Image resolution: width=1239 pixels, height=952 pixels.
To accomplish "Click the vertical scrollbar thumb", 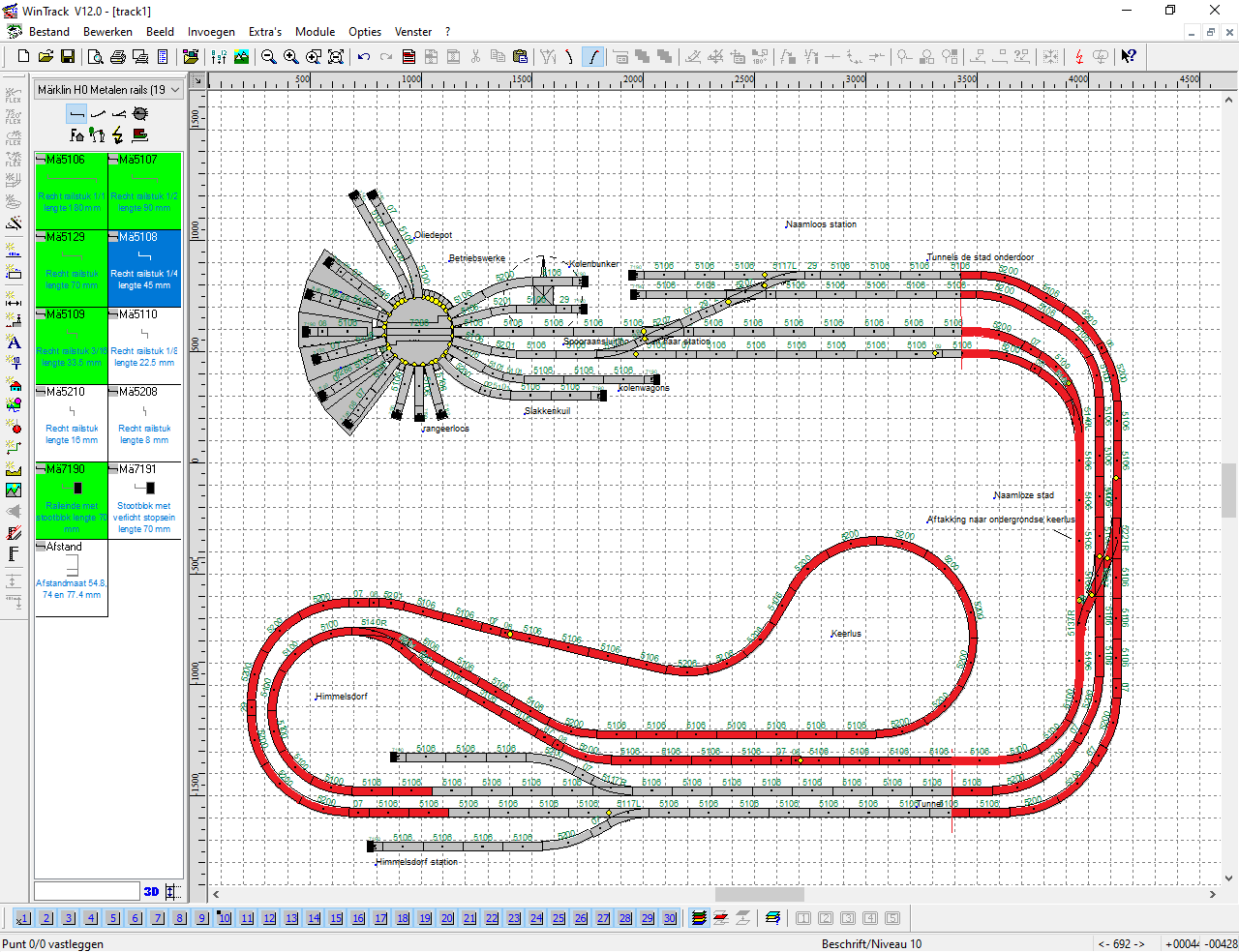I will (1229, 491).
